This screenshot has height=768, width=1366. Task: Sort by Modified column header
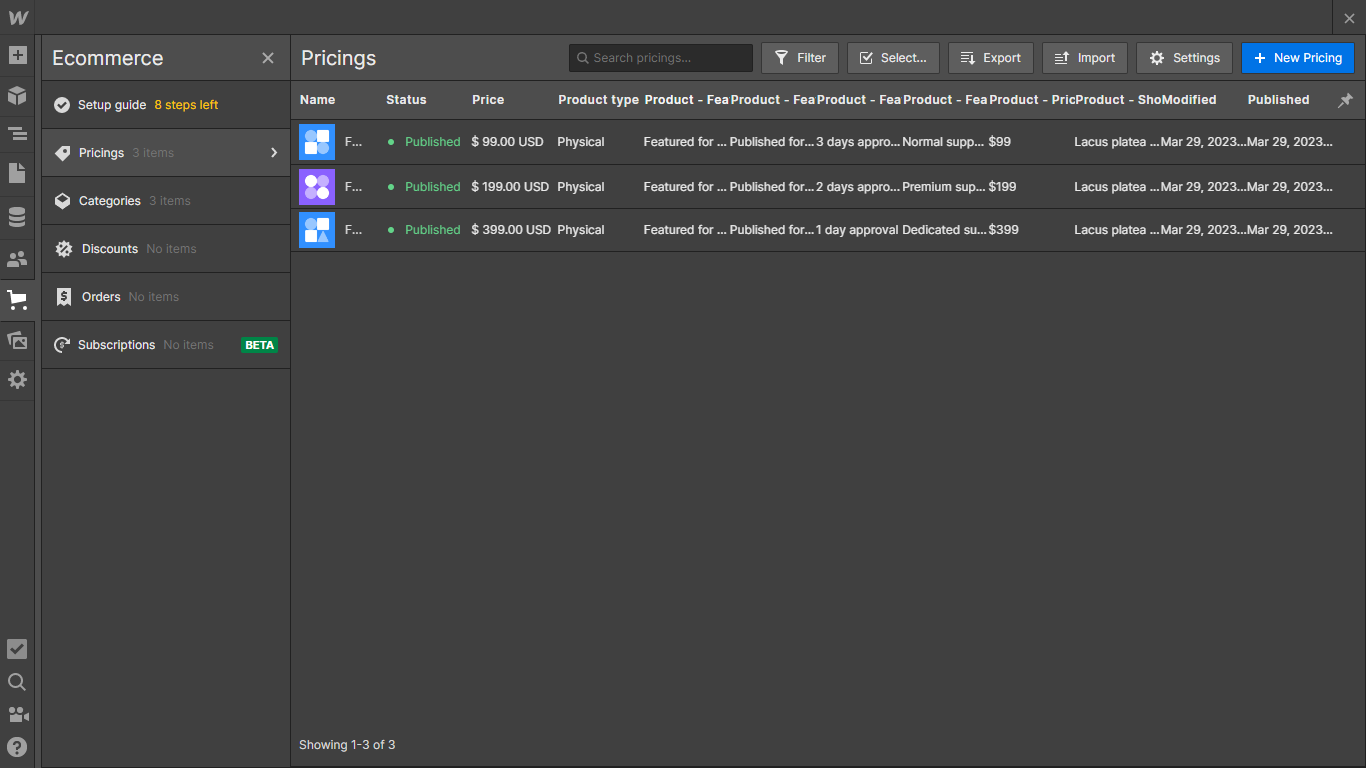click(x=1189, y=100)
